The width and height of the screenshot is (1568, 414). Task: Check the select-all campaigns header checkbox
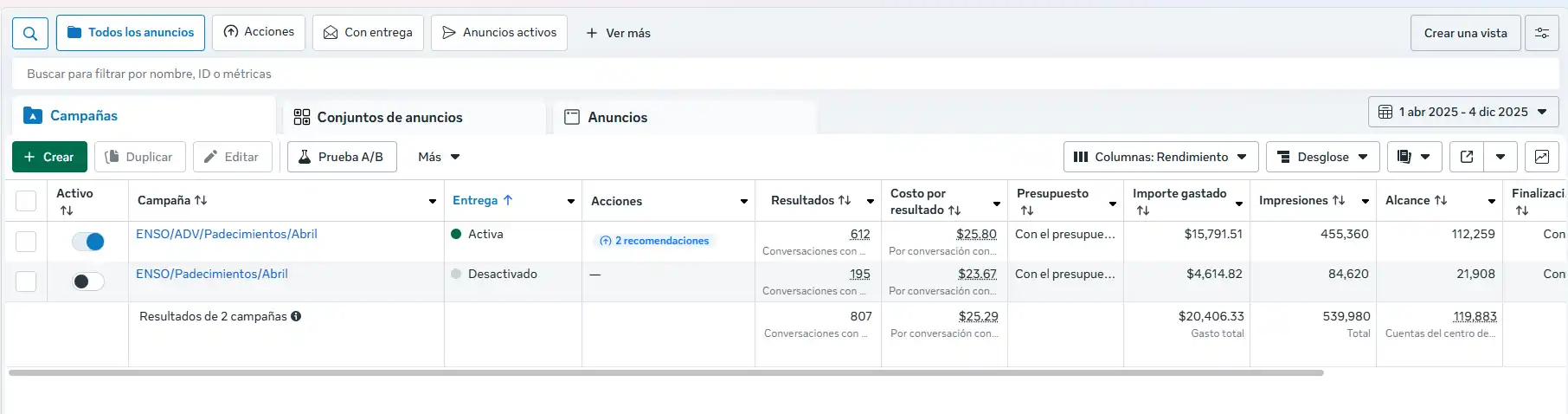[x=26, y=201]
